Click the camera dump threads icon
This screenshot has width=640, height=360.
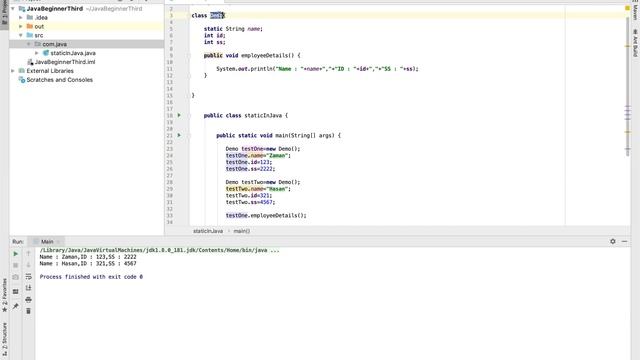pyautogui.click(x=16, y=277)
